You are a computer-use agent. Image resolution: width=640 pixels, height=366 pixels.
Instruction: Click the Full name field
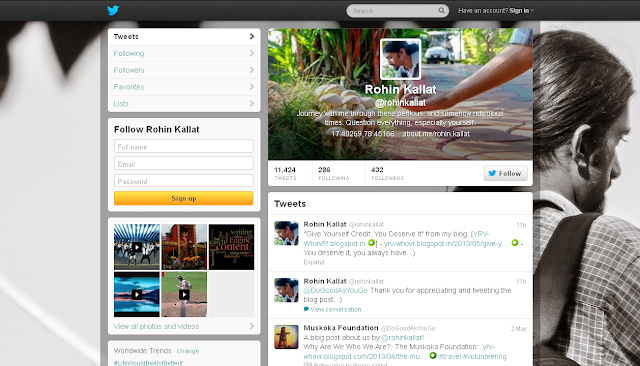click(x=184, y=146)
